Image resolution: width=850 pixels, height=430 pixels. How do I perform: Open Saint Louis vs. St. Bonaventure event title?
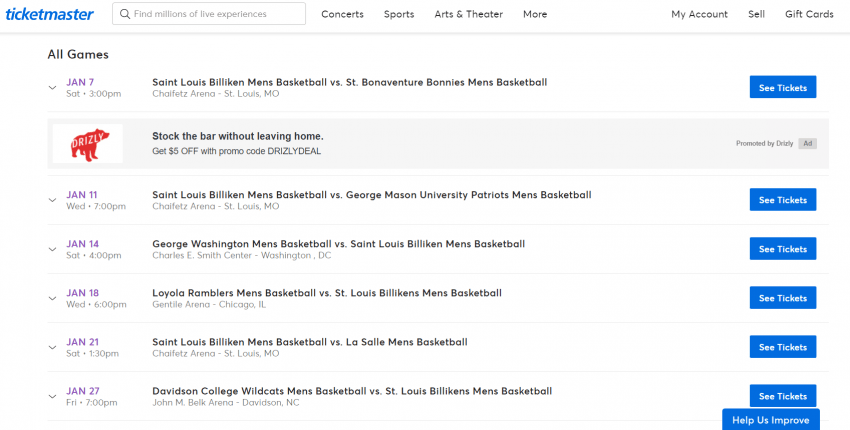click(350, 82)
